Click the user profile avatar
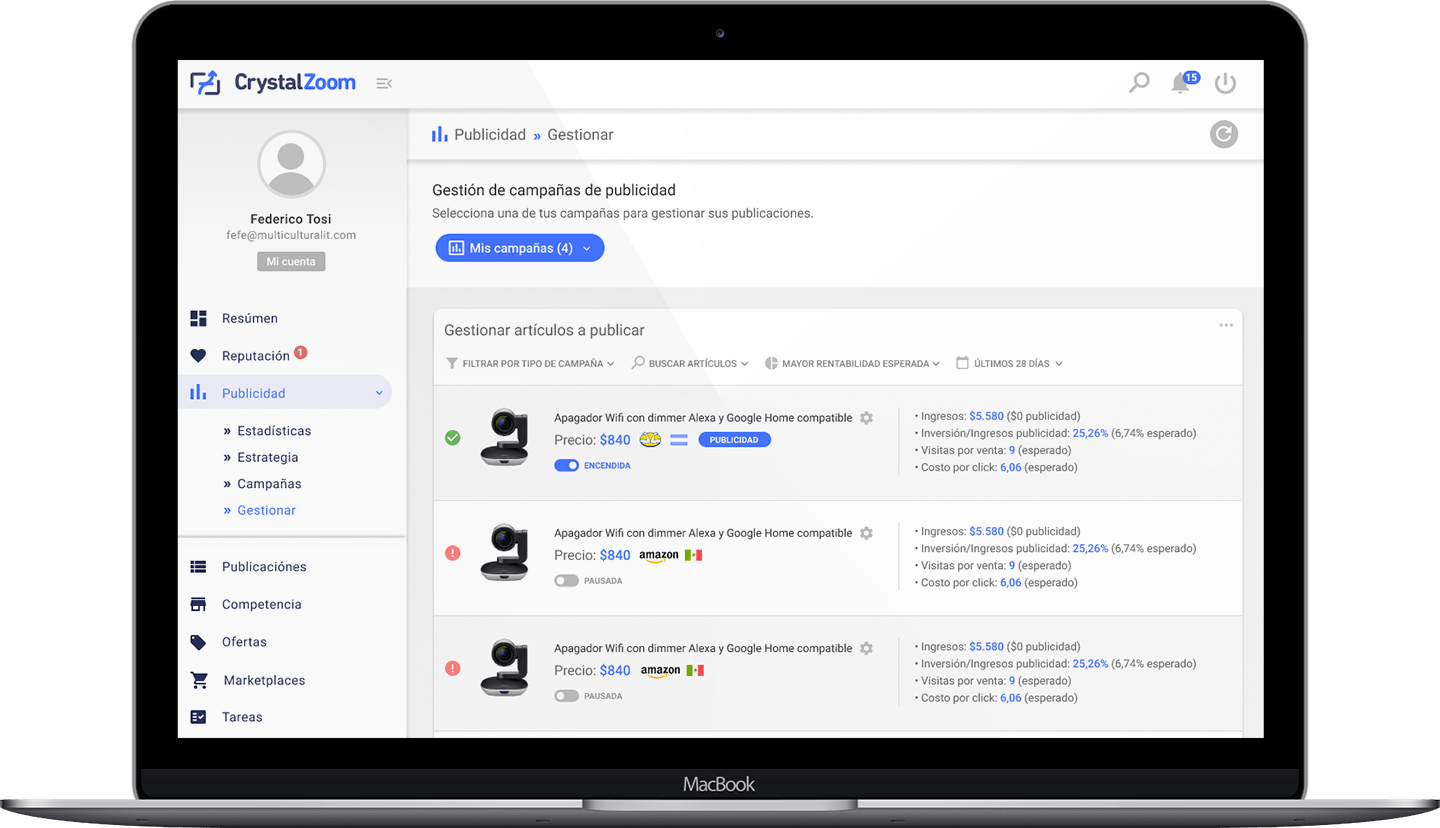 pos(291,163)
